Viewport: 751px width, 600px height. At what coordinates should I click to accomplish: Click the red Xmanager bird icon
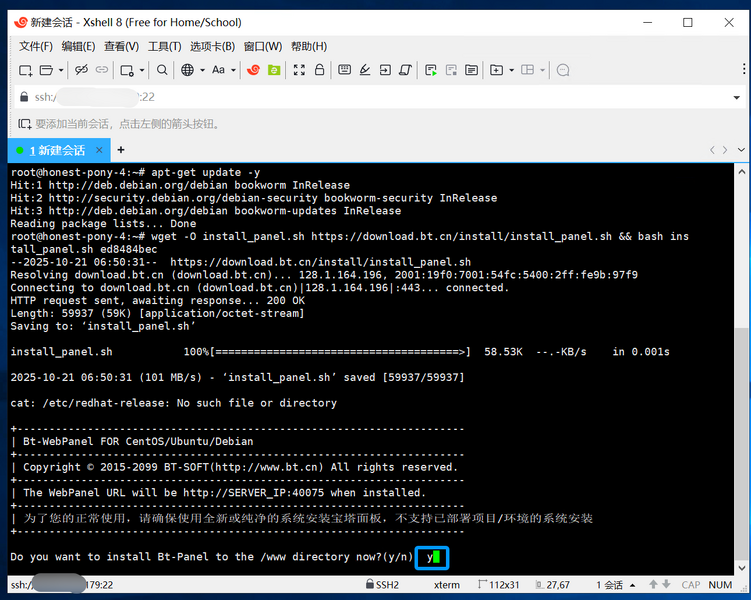[x=254, y=70]
